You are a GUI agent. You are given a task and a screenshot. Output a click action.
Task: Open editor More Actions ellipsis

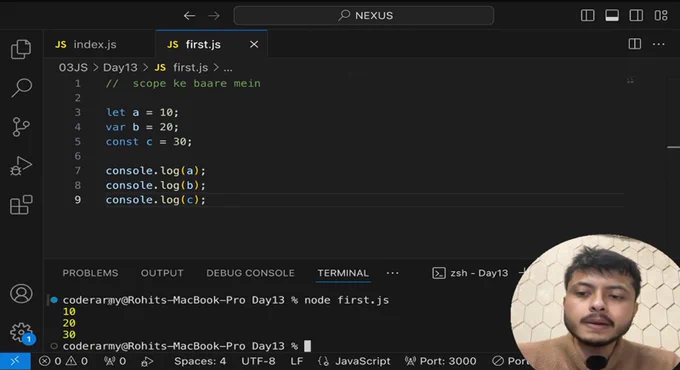tap(658, 44)
